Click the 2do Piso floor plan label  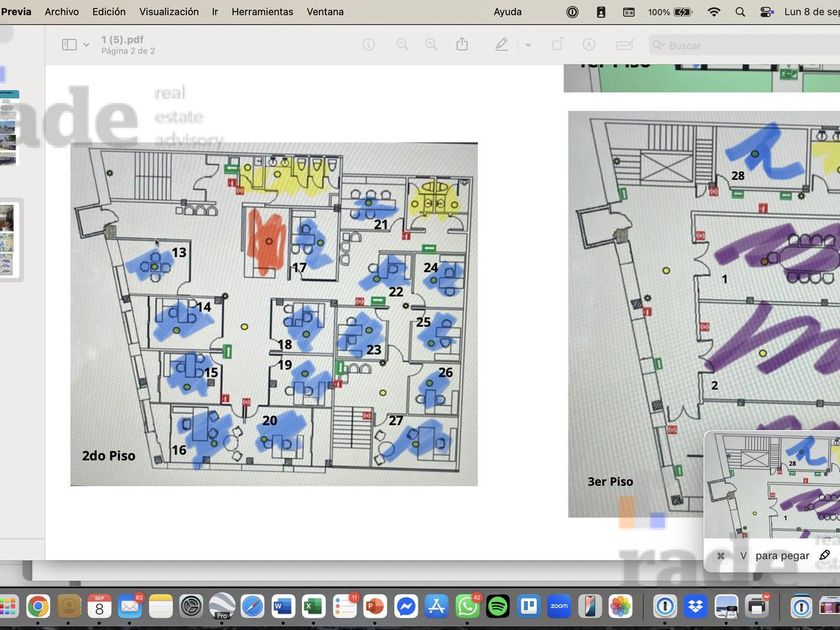108,456
